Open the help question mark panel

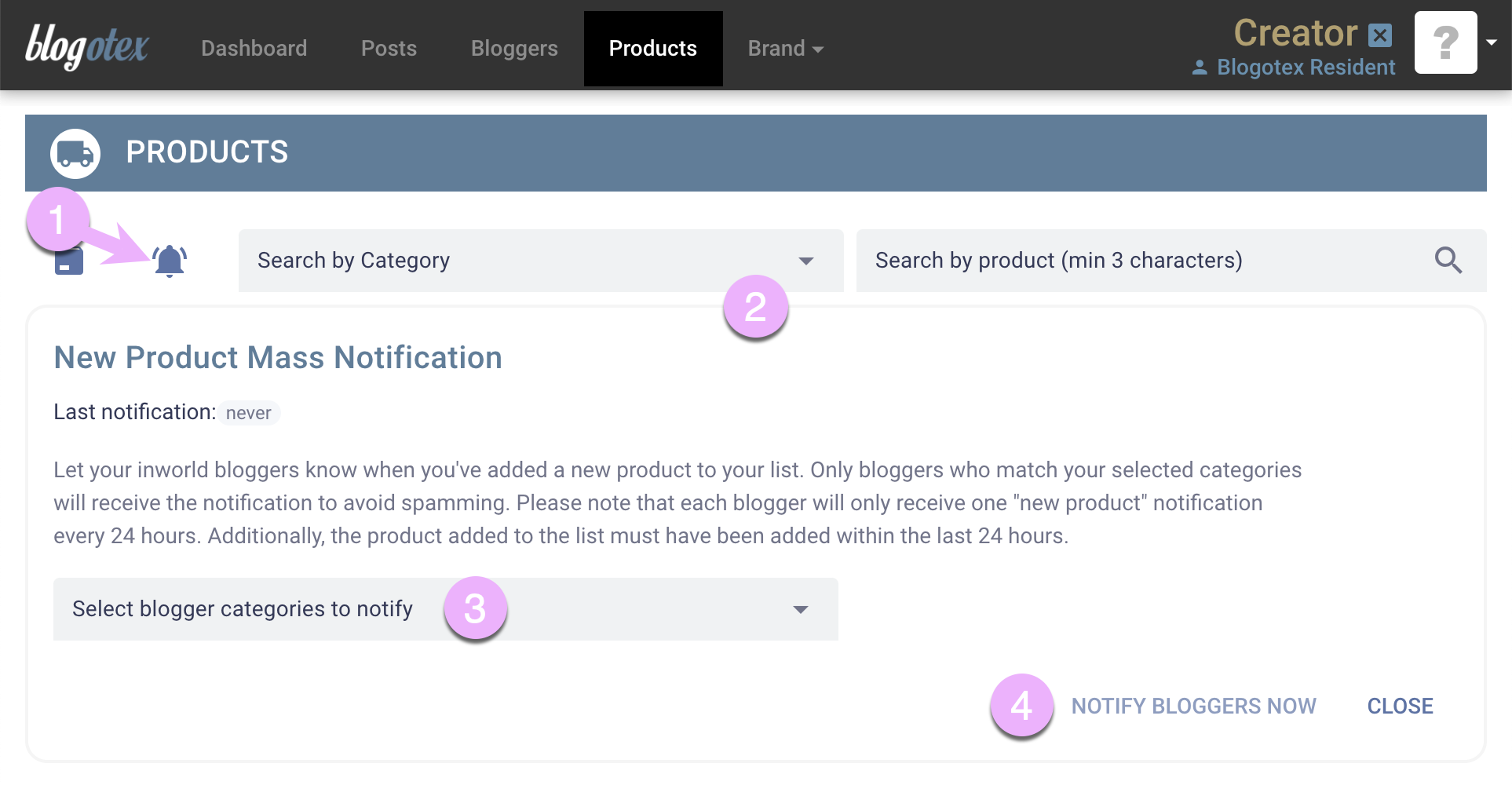[1445, 42]
